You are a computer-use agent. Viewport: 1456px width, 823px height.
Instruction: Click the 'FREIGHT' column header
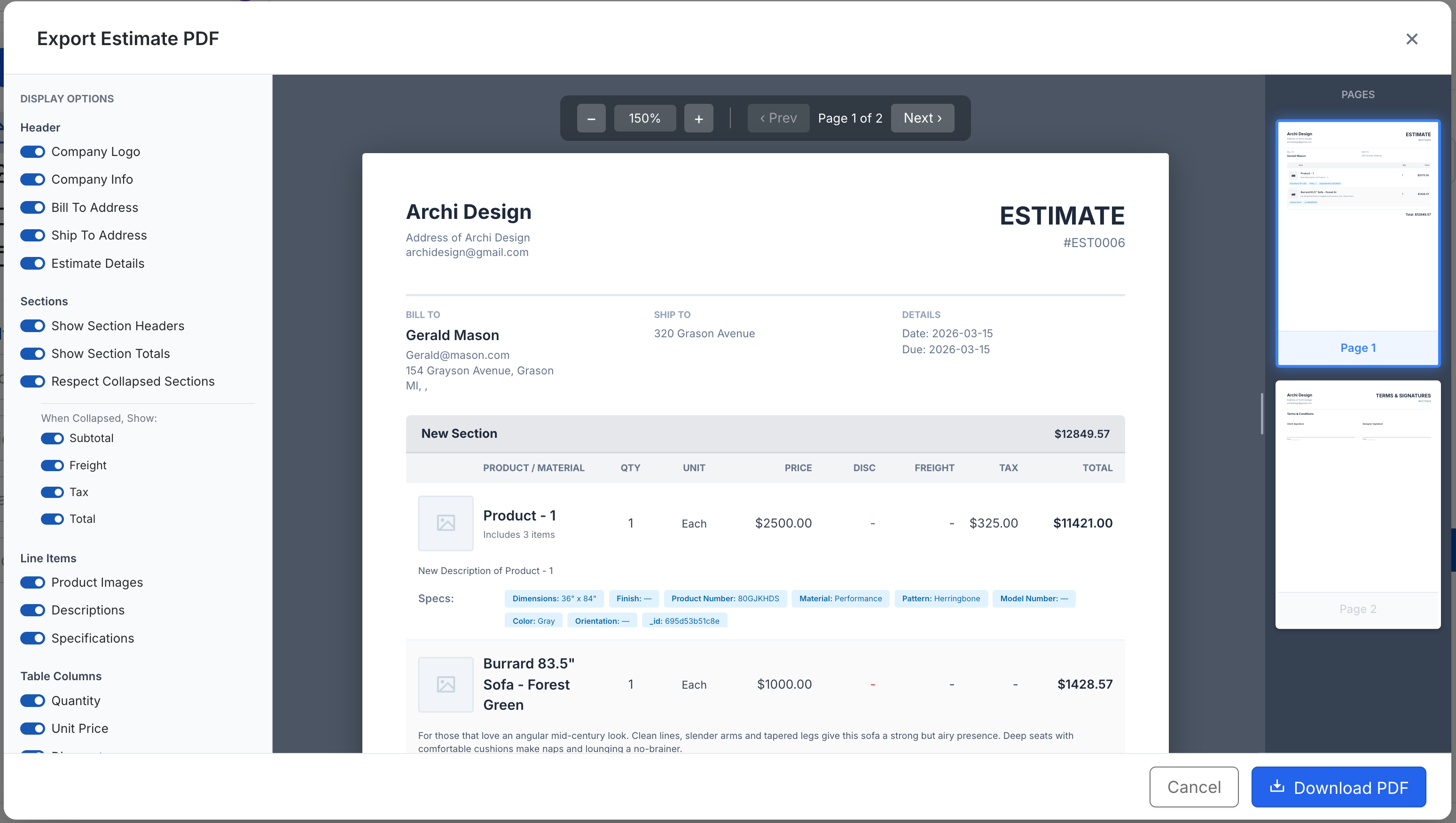click(934, 467)
